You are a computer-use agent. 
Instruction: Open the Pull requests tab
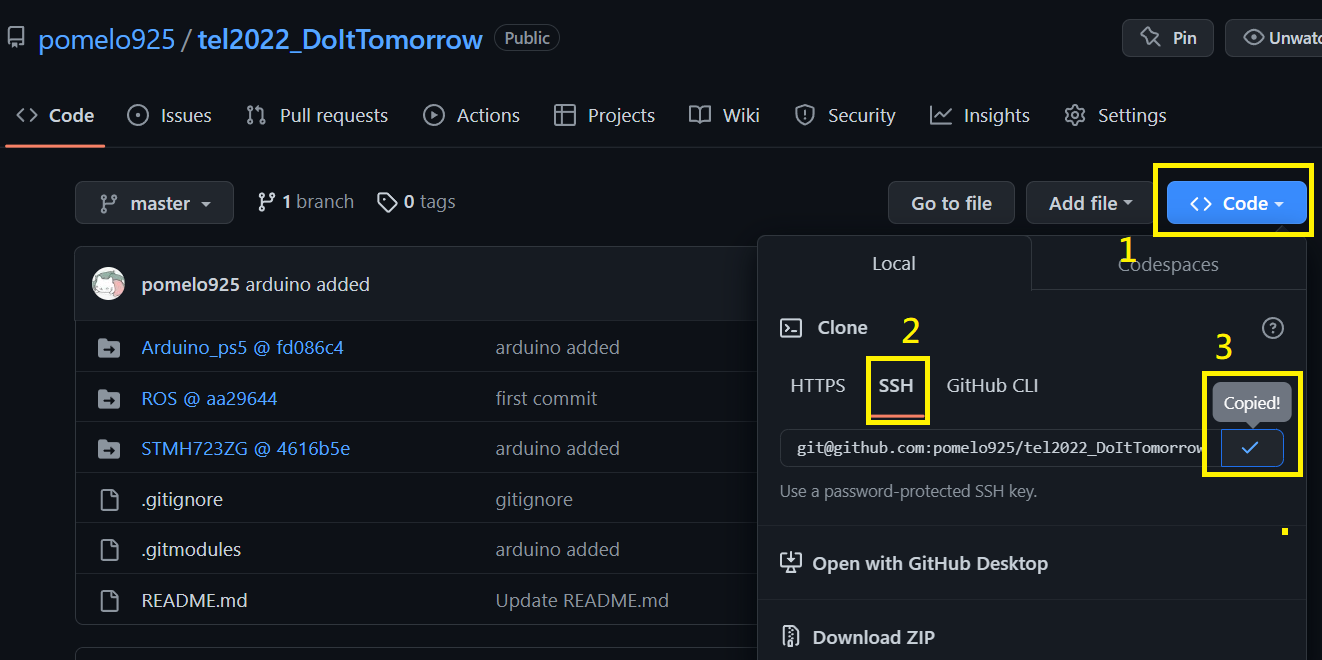(317, 116)
